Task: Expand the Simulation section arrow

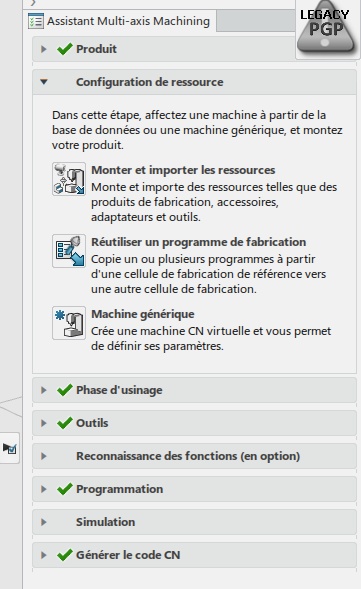Action: (44, 522)
